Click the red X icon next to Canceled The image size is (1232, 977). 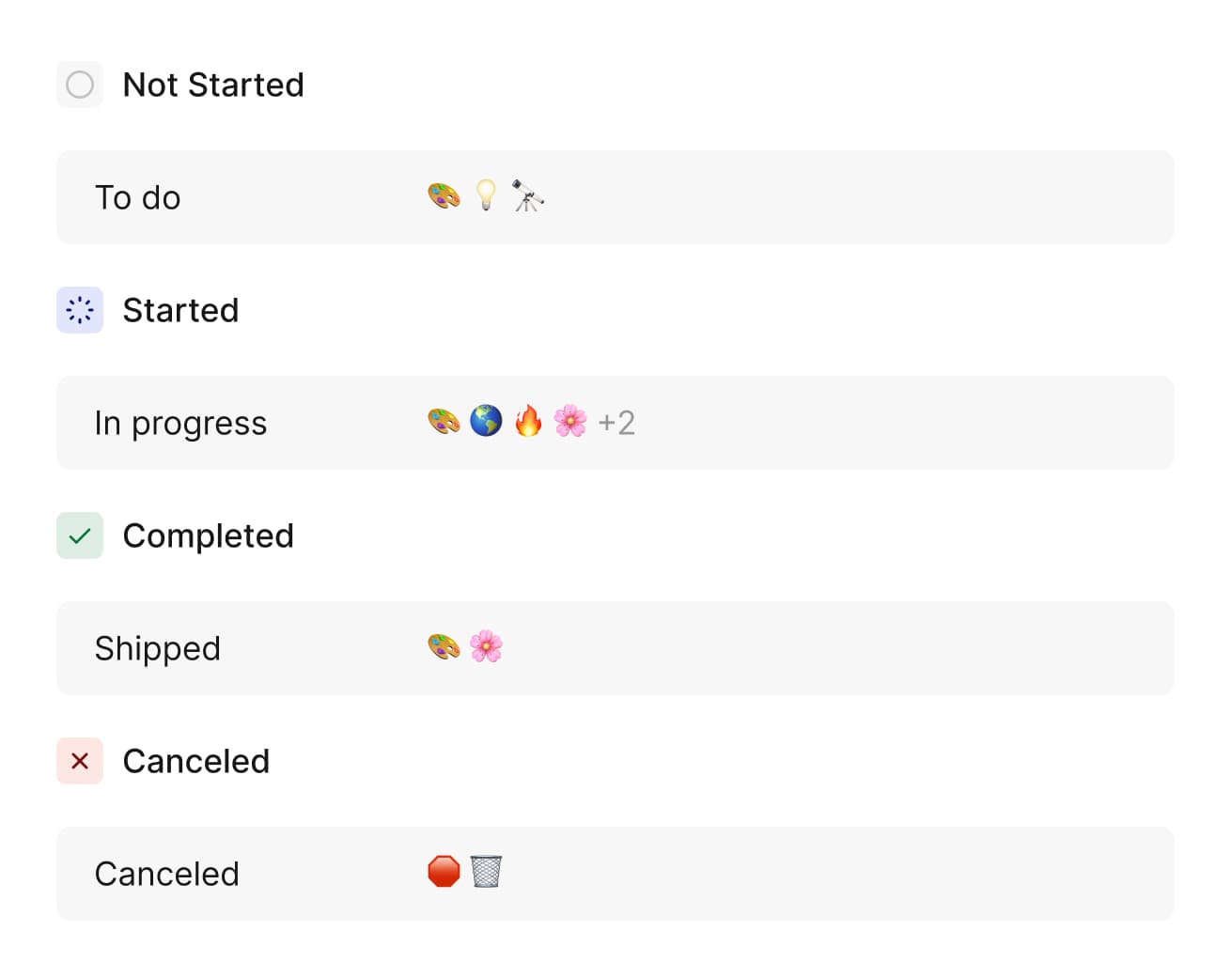(x=80, y=761)
